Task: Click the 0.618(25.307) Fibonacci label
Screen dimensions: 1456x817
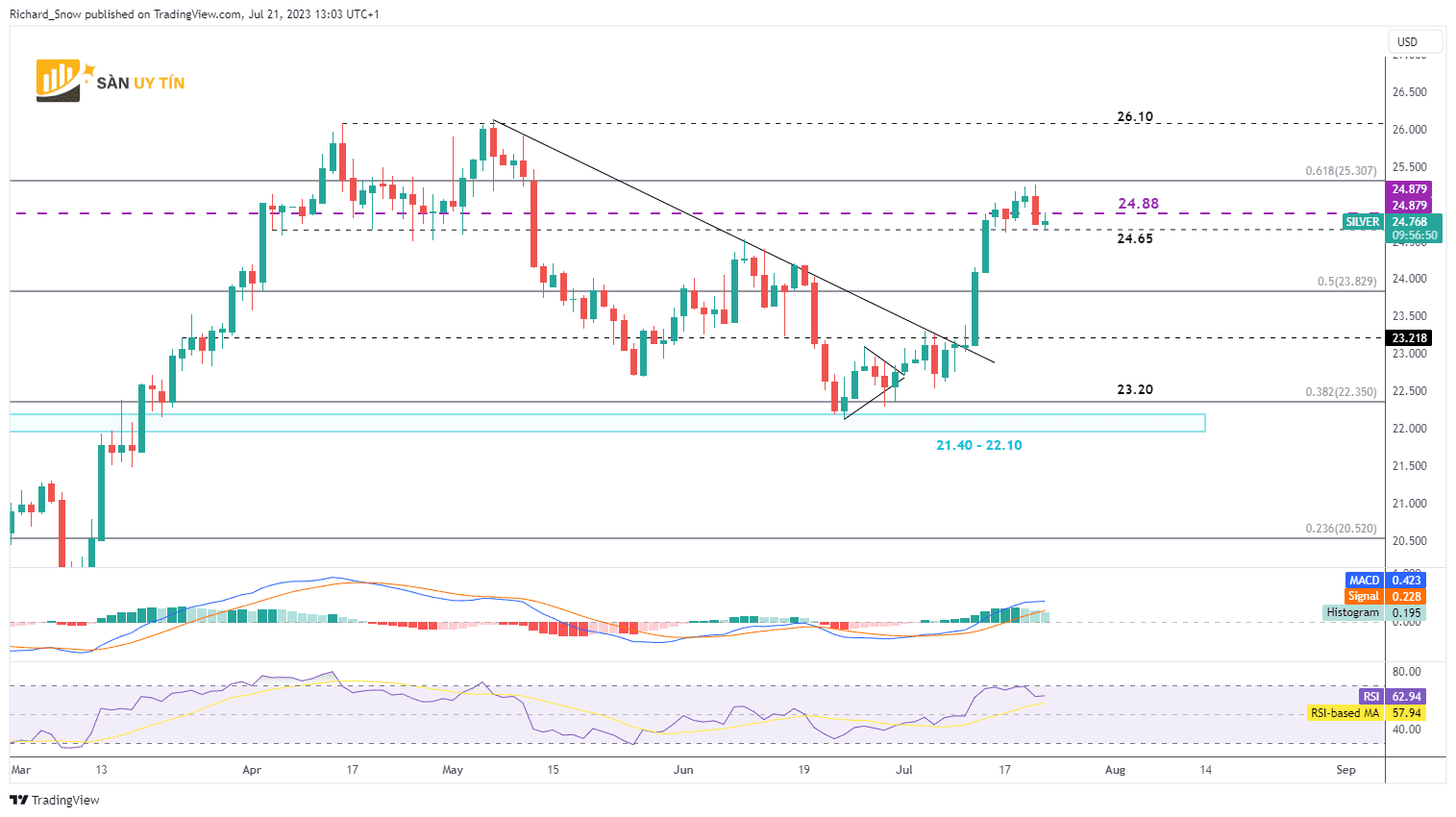Action: coord(1341,171)
